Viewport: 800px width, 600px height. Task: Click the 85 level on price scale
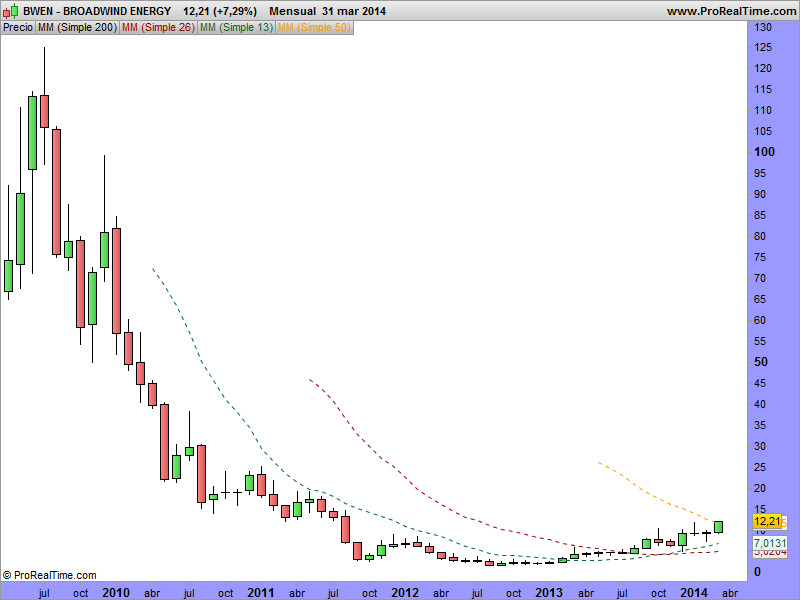pos(760,215)
